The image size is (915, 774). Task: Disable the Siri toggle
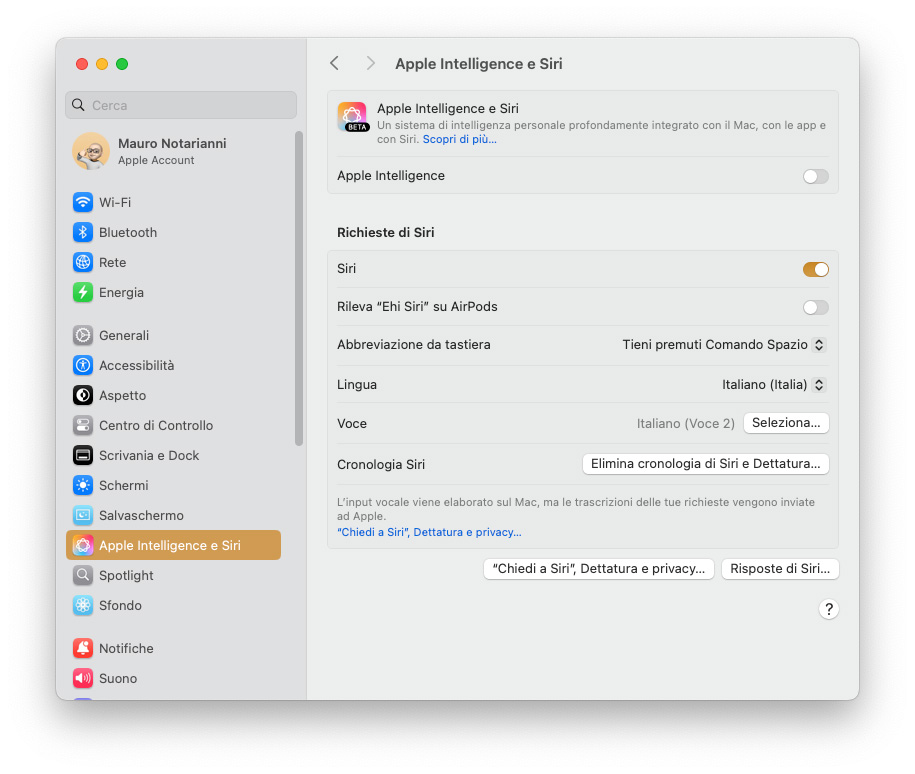(x=815, y=269)
